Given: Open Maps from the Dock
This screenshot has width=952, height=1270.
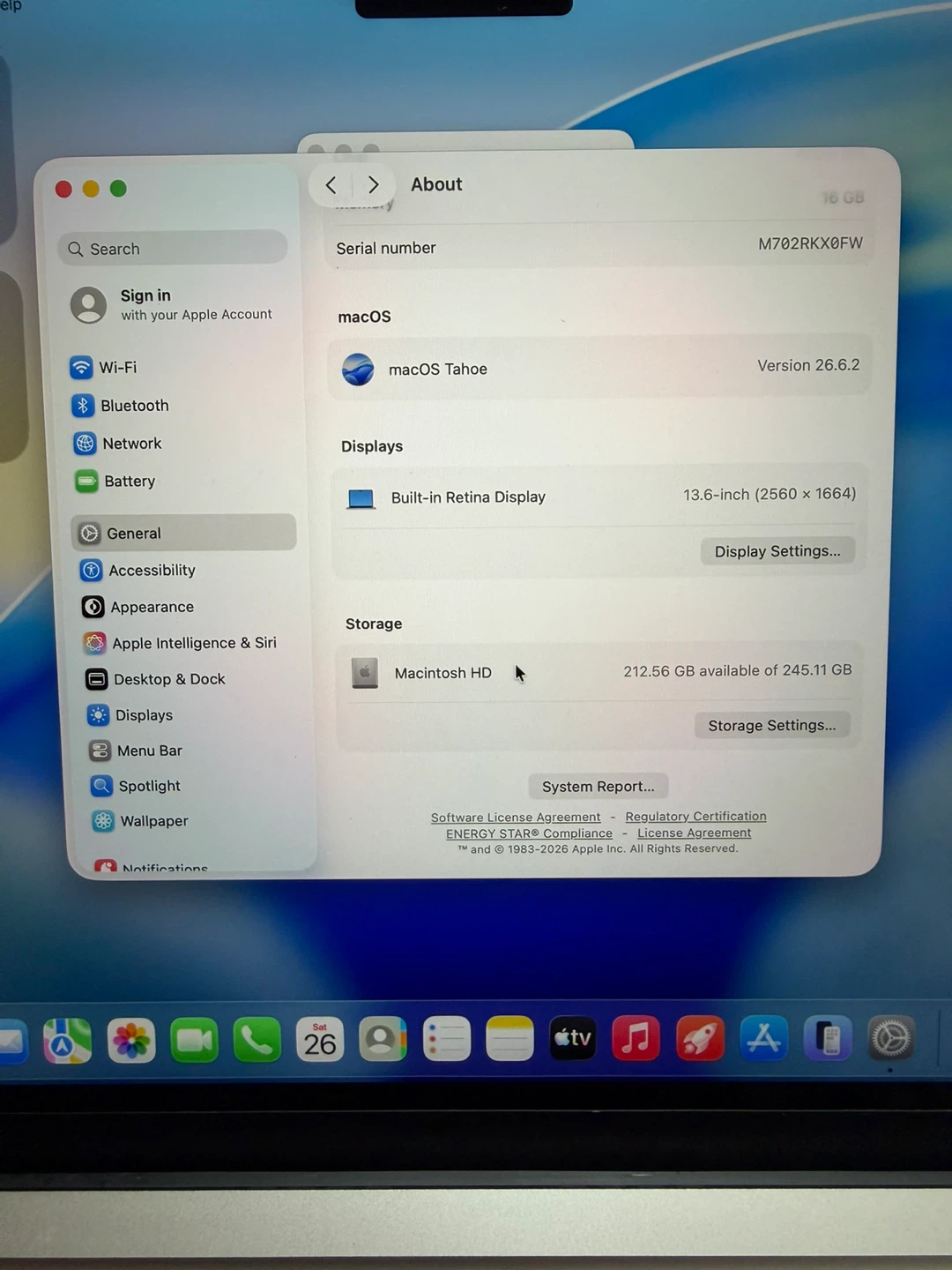Looking at the screenshot, I should coord(68,1041).
